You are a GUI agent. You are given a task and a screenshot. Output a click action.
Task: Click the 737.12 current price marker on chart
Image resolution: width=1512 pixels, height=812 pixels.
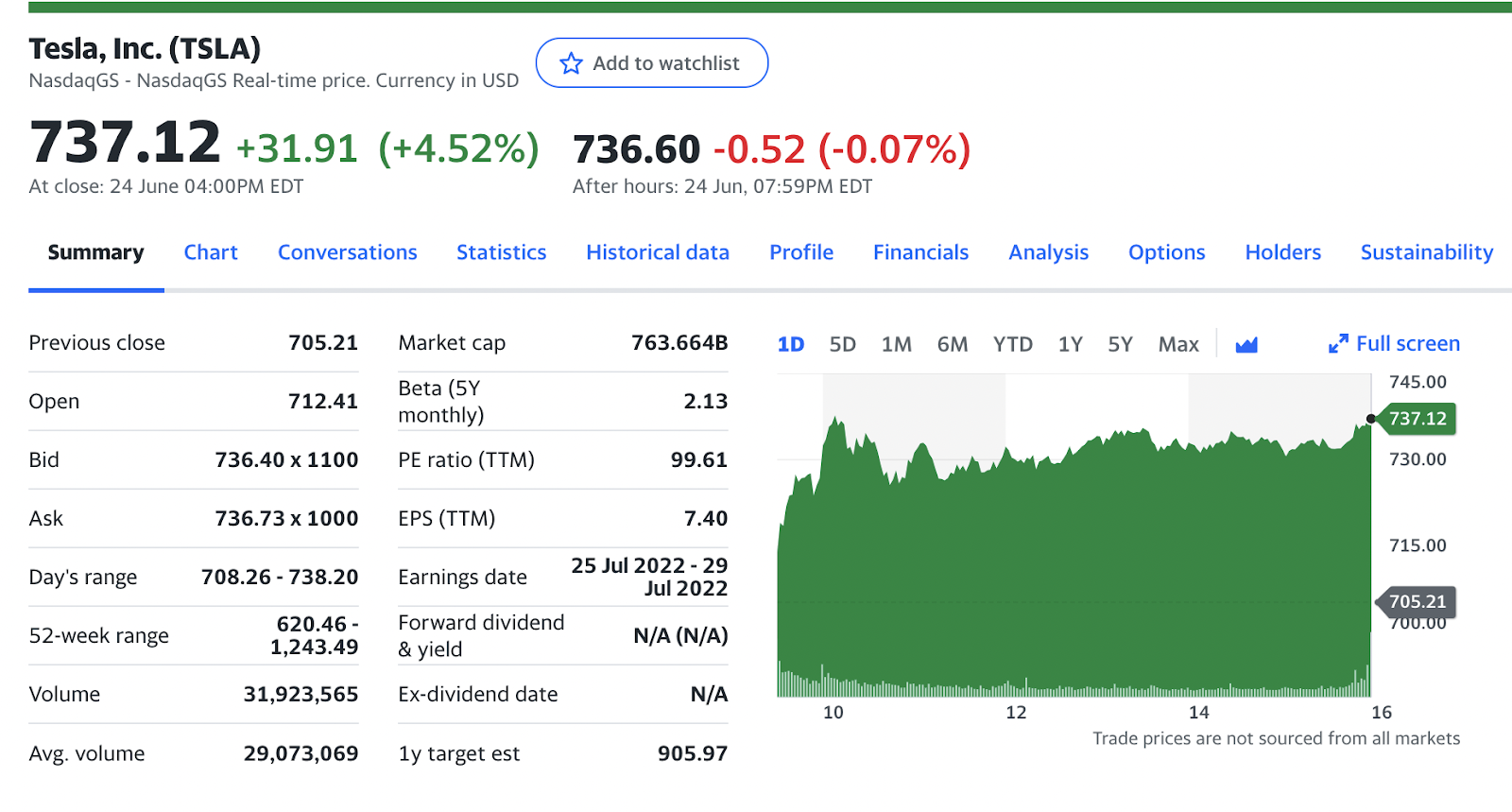tap(1416, 419)
